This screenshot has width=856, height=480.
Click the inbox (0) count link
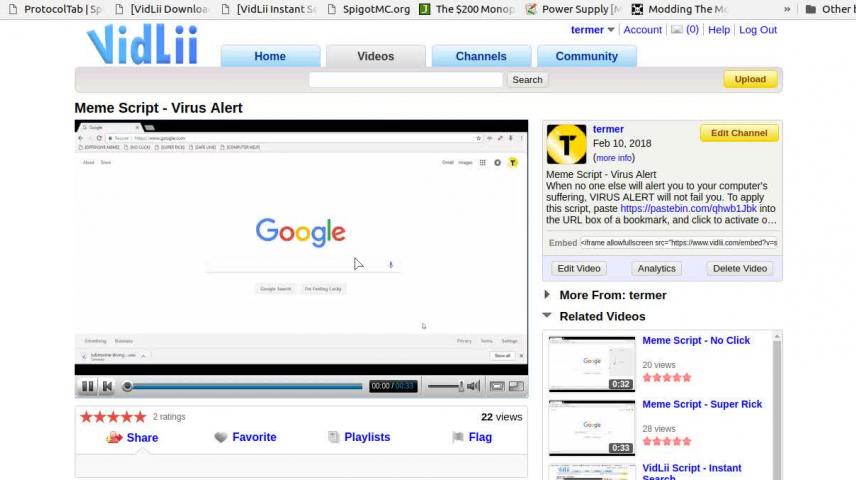(692, 29)
